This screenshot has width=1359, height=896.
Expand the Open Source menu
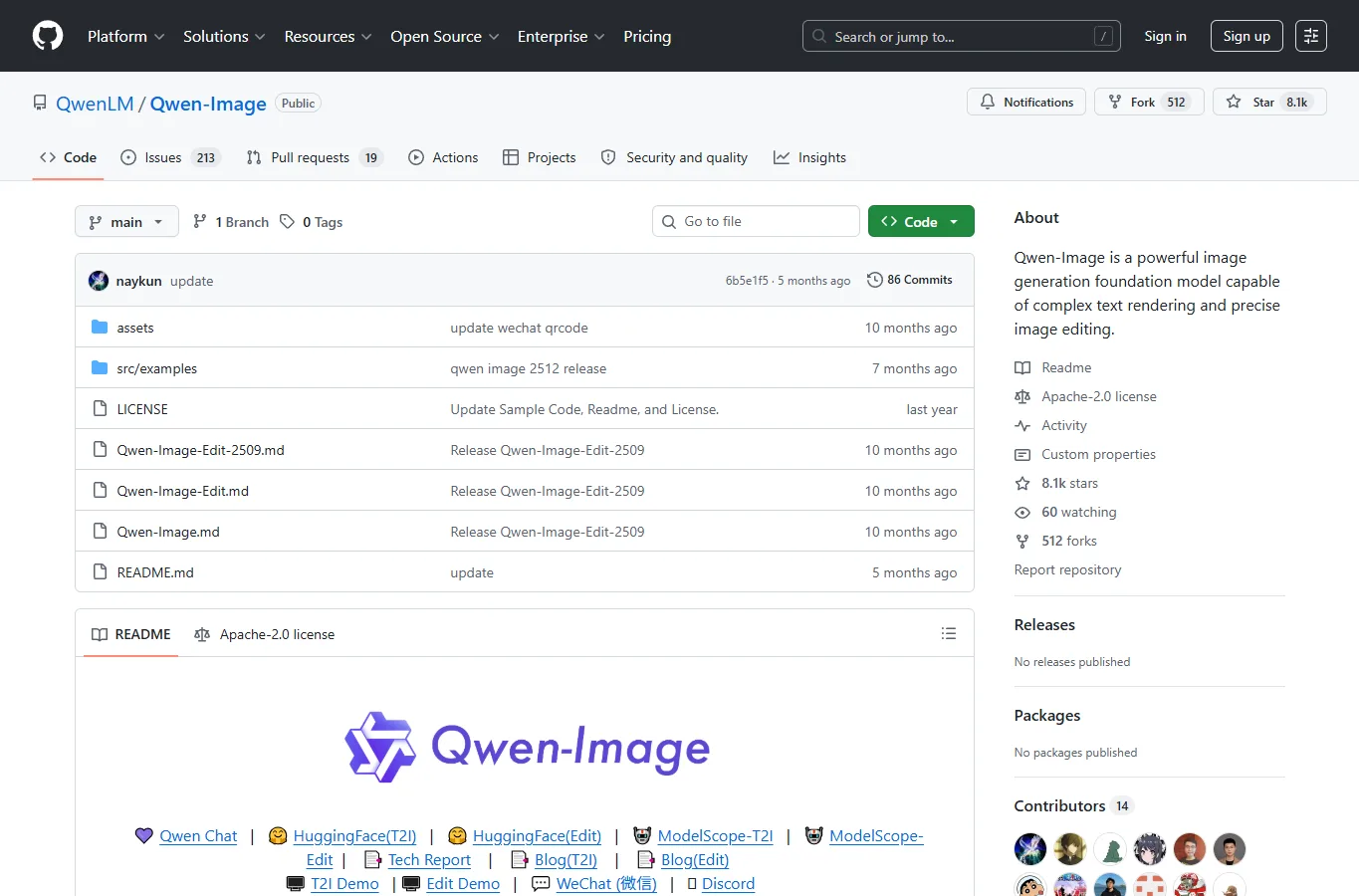click(445, 36)
